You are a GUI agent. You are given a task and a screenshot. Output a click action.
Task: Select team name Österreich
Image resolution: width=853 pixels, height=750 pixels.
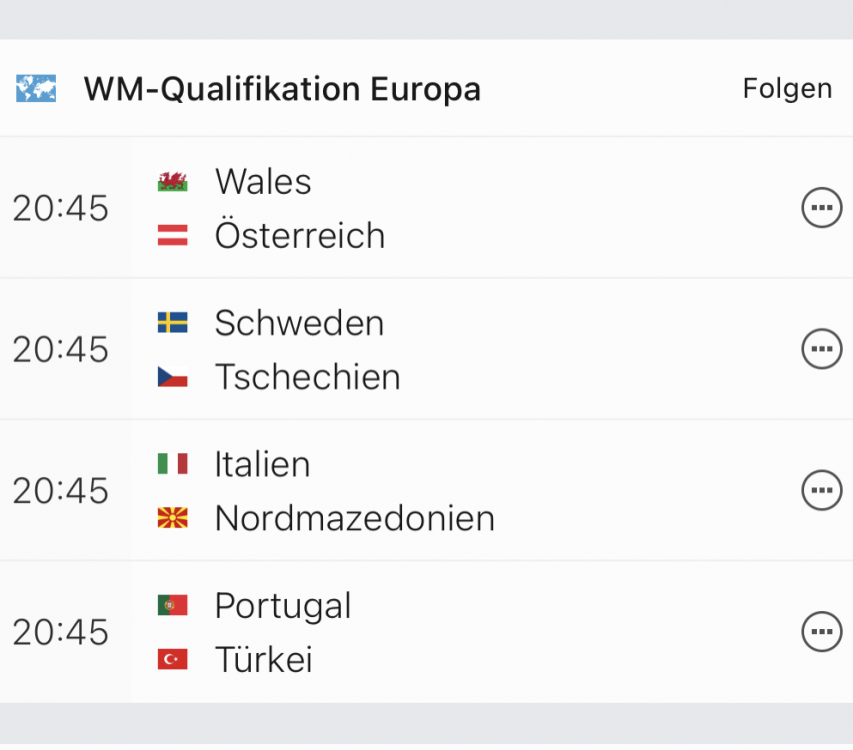pyautogui.click(x=300, y=234)
